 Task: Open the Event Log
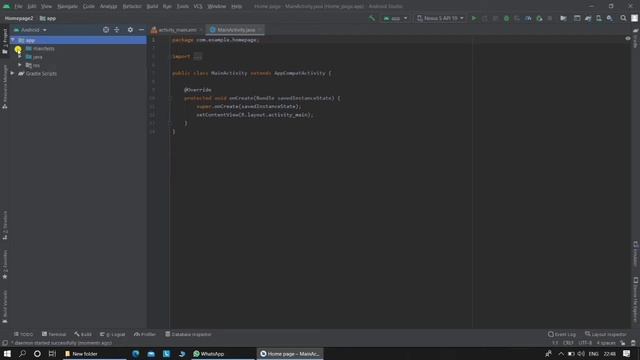pyautogui.click(x=562, y=334)
